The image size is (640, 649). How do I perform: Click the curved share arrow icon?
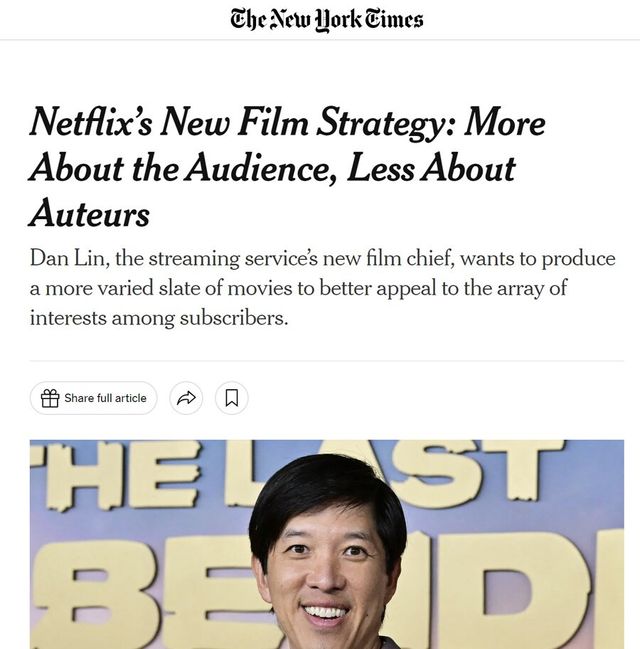click(186, 398)
